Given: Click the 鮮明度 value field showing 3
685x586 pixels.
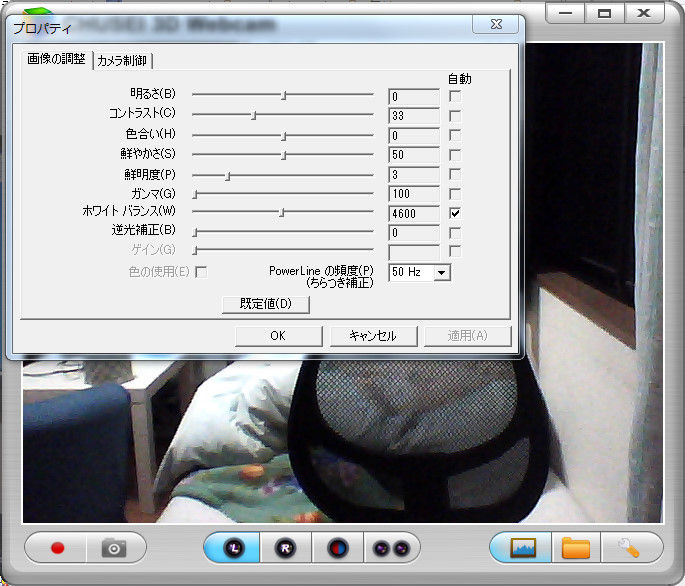Looking at the screenshot, I should (x=414, y=175).
